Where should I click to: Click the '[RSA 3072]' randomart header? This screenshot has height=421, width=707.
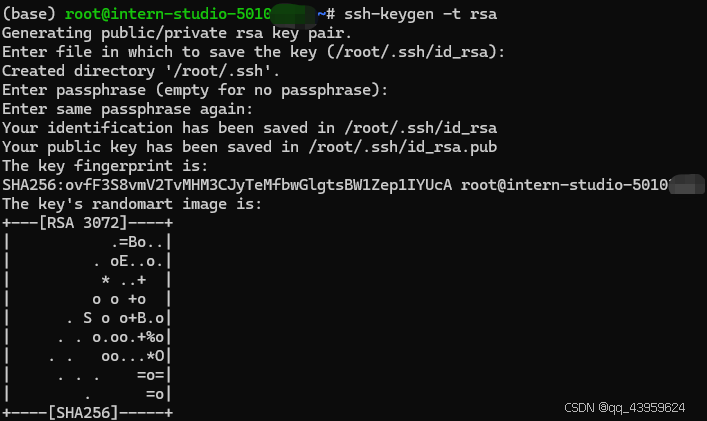(x=83, y=223)
